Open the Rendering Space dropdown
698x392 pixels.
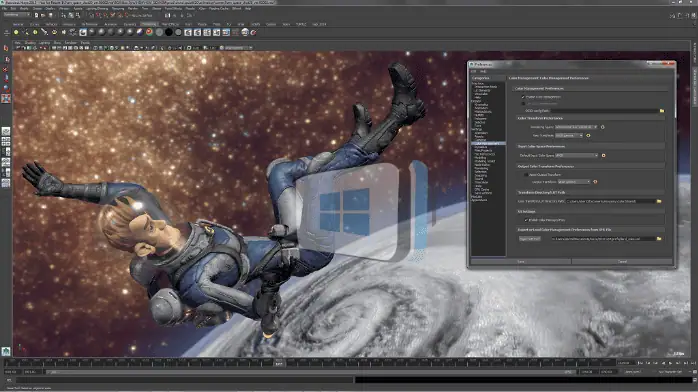(x=576, y=127)
